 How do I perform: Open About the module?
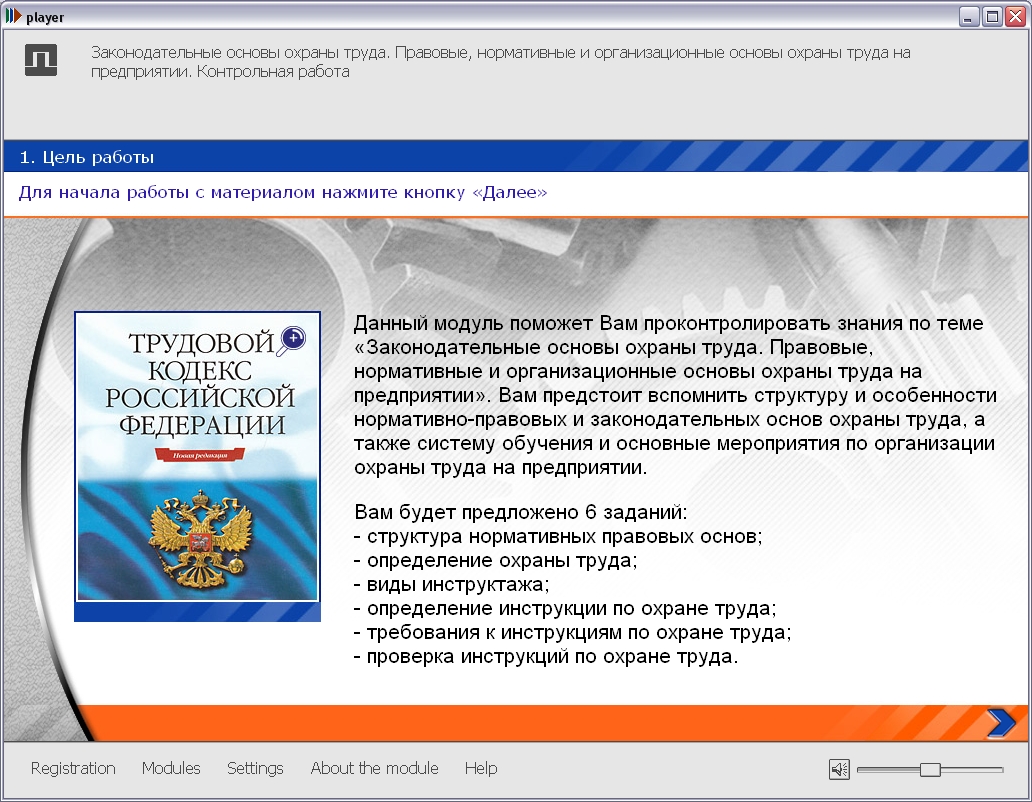click(374, 768)
